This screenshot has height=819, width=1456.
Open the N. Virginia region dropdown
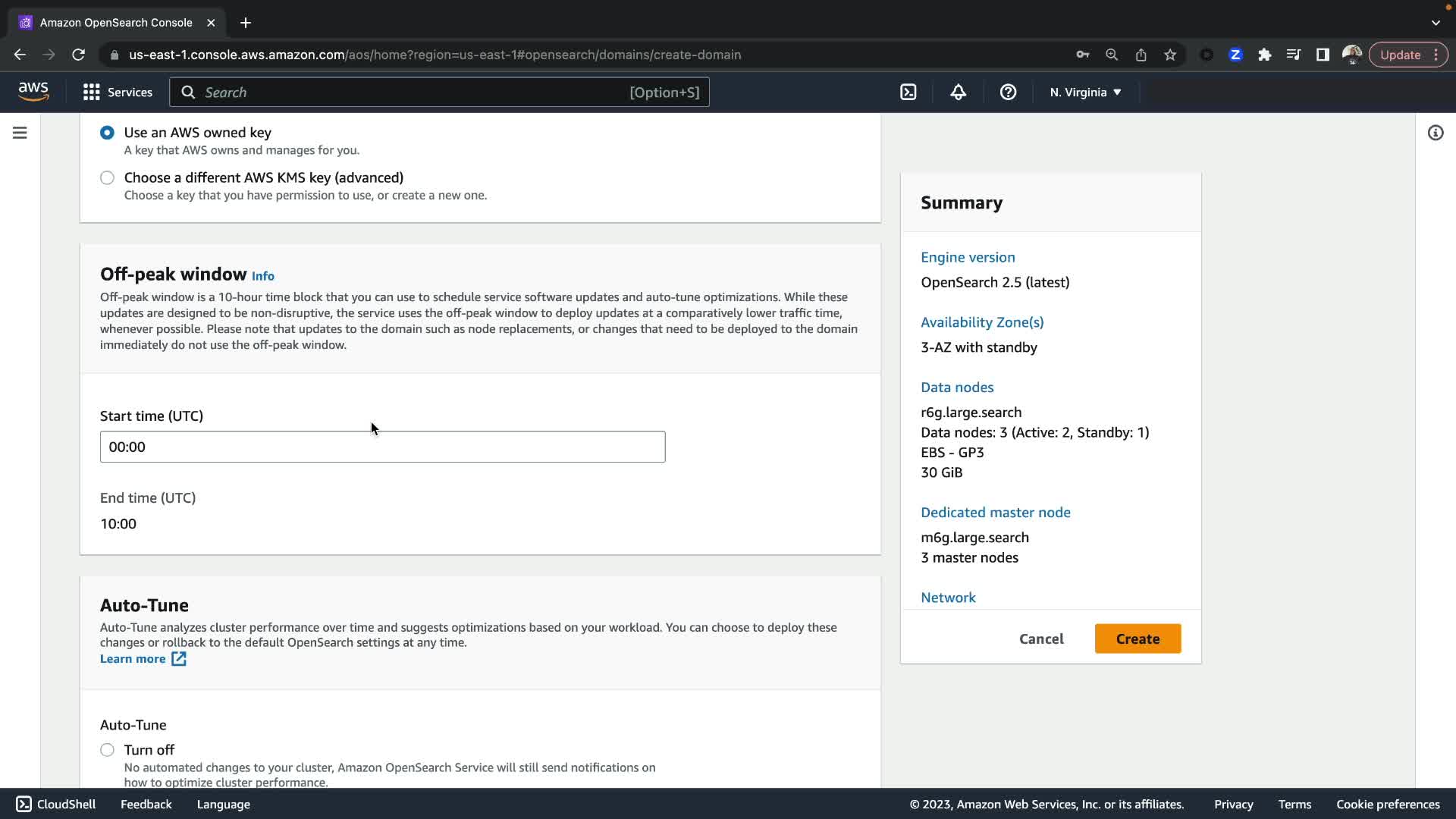point(1085,93)
